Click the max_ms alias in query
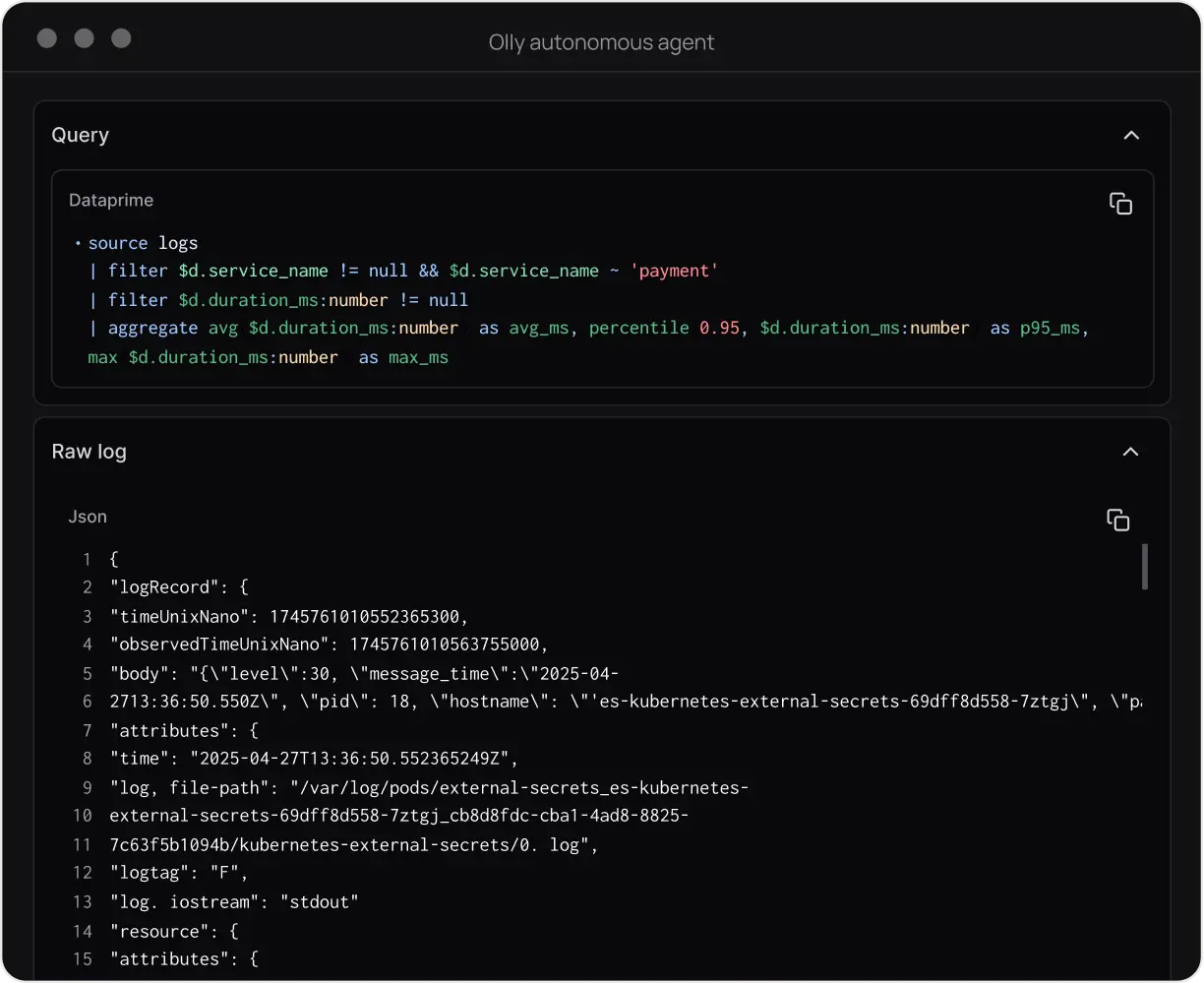 pyautogui.click(x=418, y=357)
